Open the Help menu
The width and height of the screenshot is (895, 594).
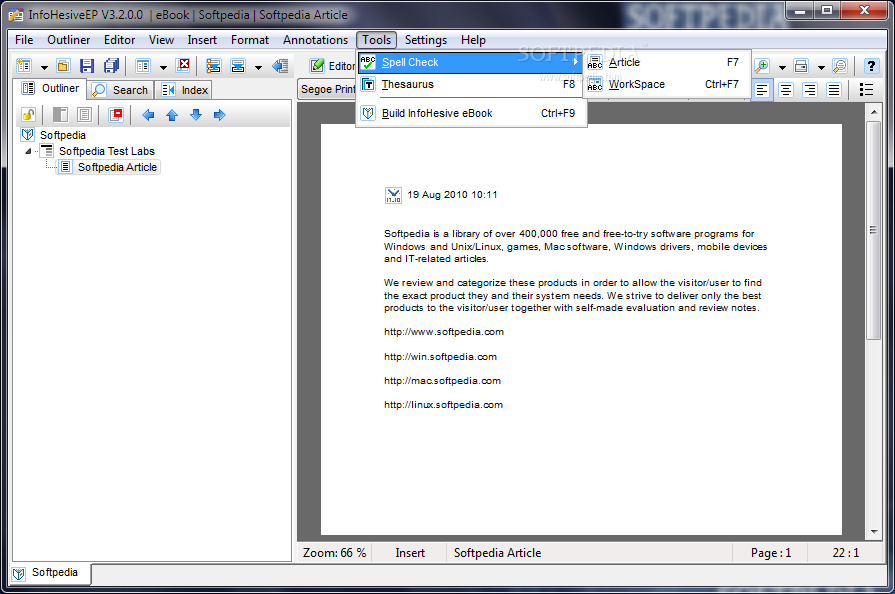point(473,40)
